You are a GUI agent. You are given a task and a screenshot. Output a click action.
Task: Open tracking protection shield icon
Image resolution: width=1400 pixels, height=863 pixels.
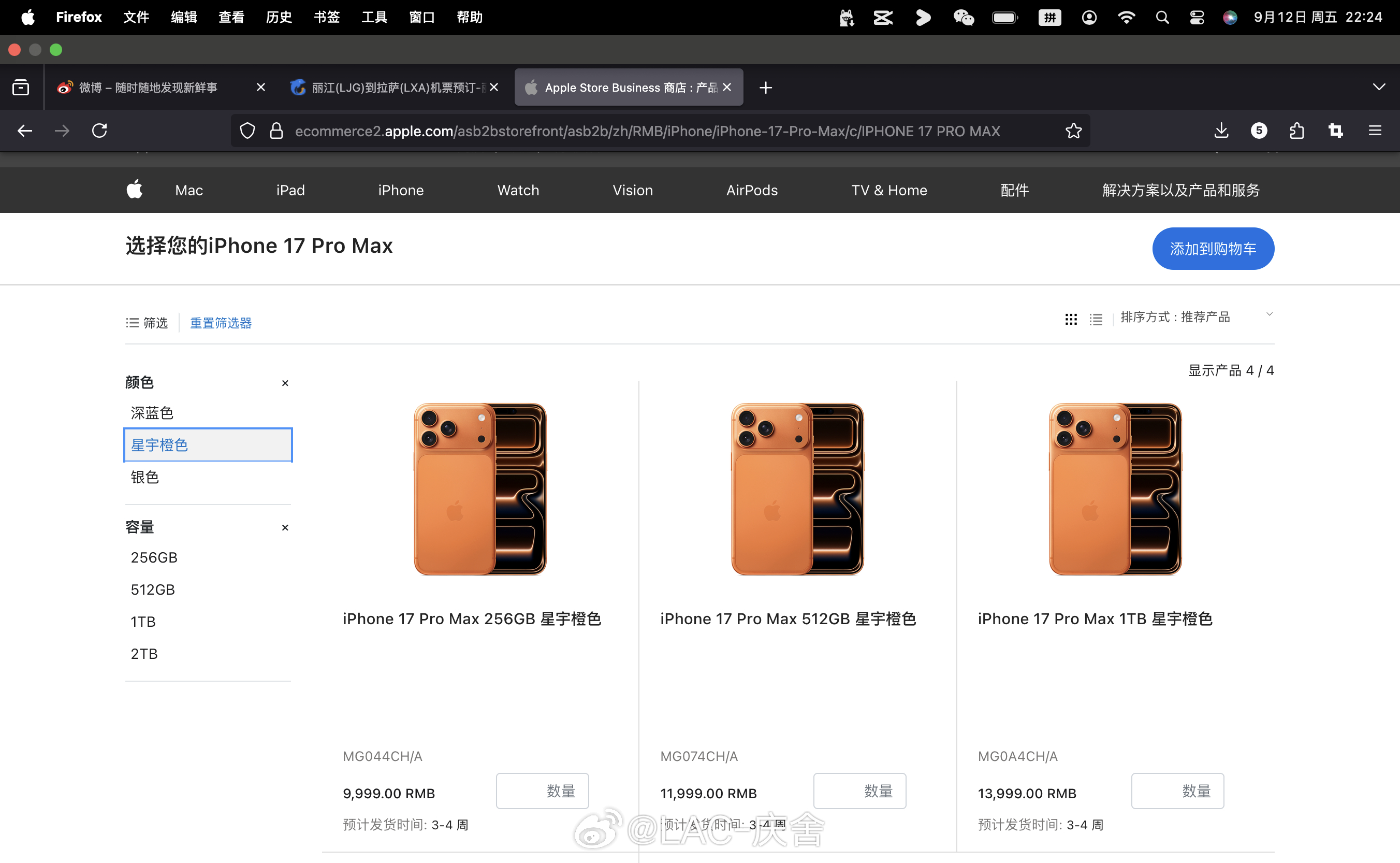247,131
